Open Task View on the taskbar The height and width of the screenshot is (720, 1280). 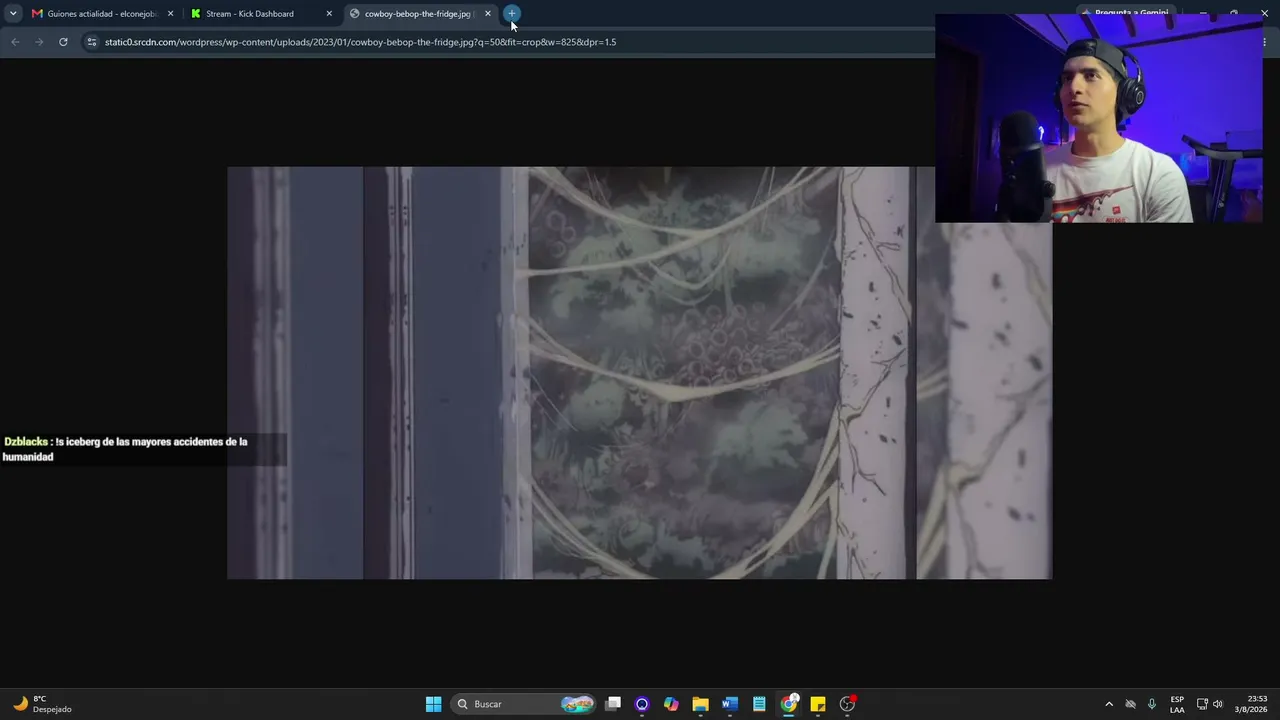pos(613,704)
